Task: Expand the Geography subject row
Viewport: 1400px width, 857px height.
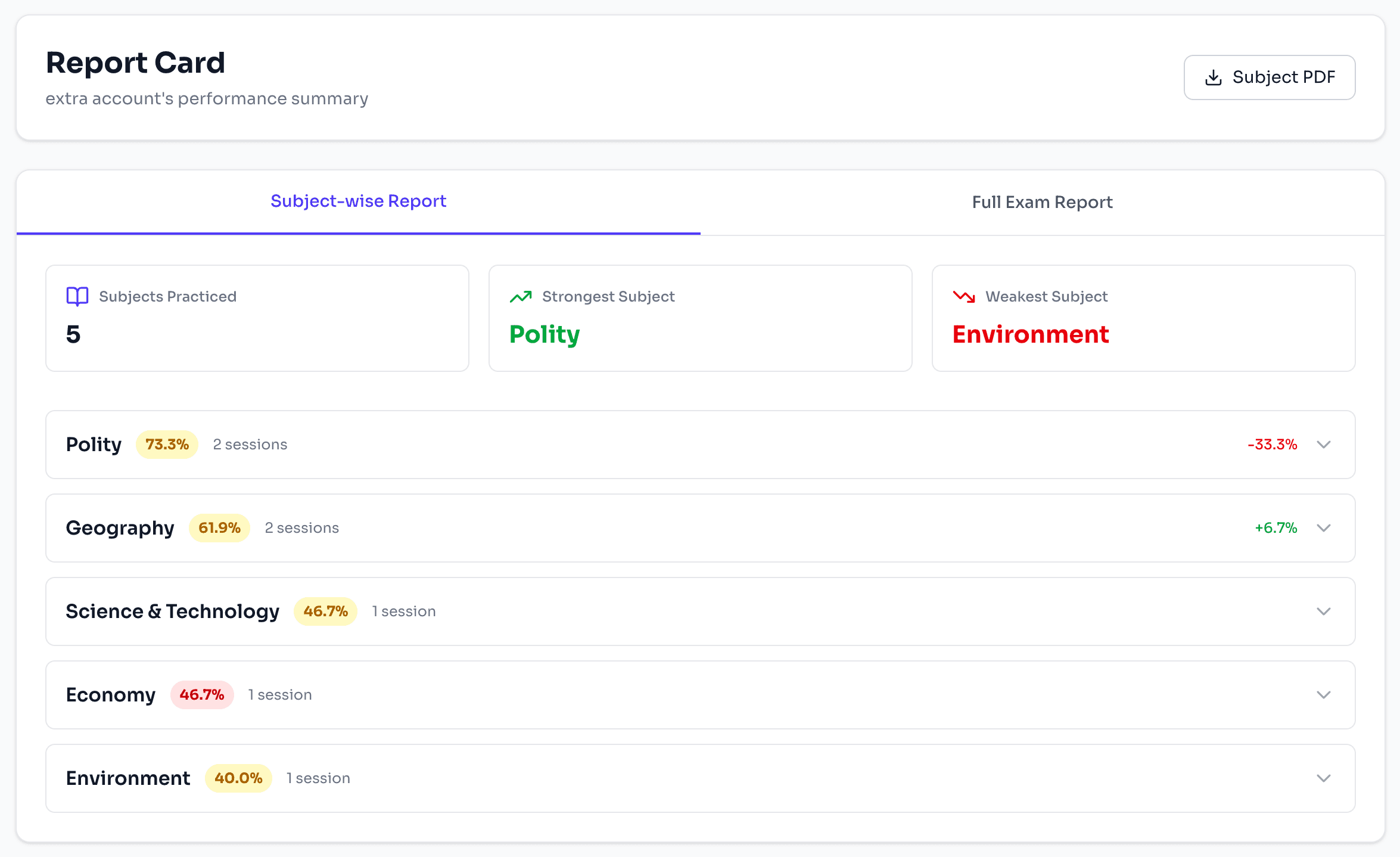Action: 1324,527
